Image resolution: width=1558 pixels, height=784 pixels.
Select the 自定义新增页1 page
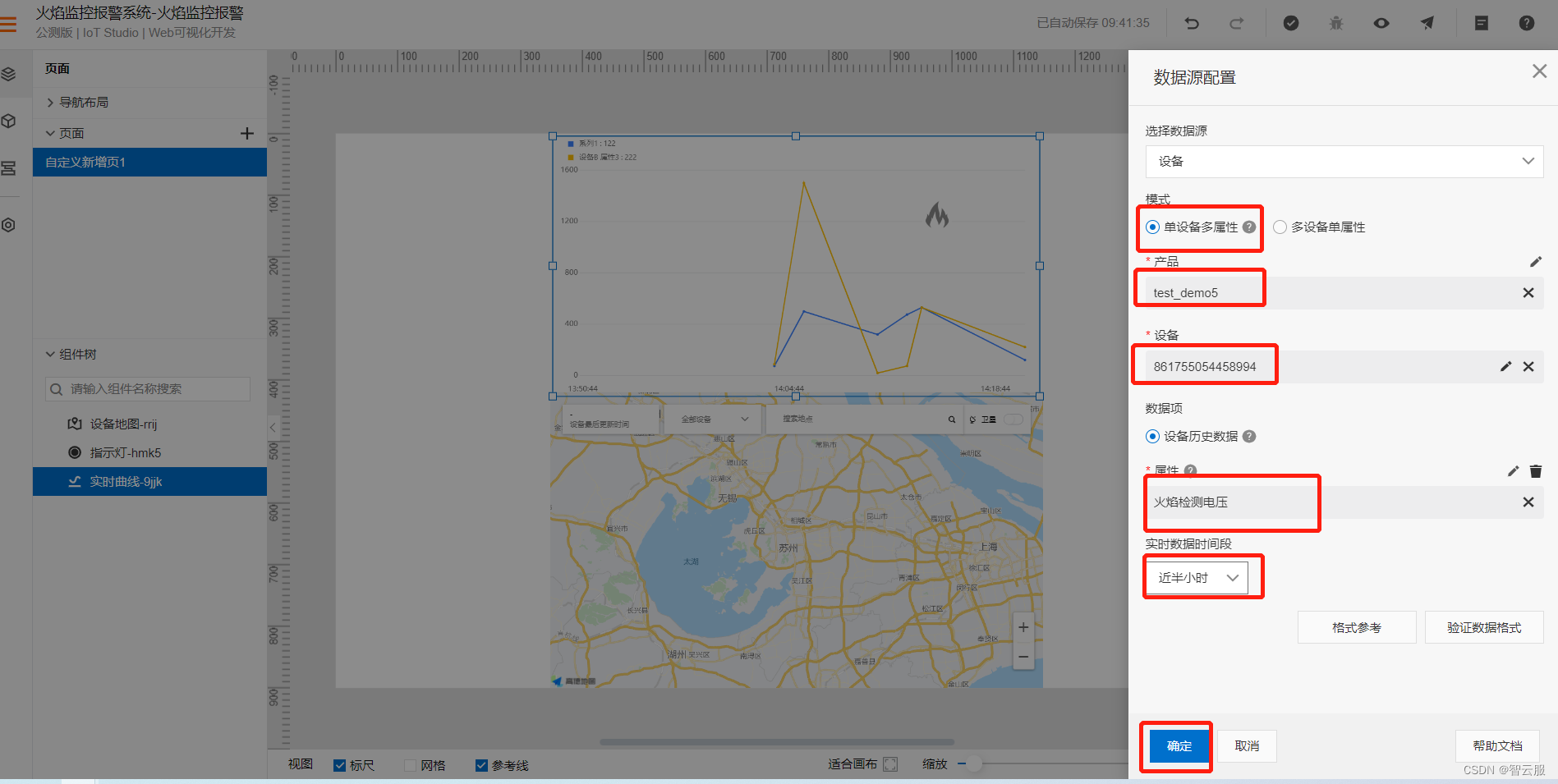pyautogui.click(x=149, y=162)
